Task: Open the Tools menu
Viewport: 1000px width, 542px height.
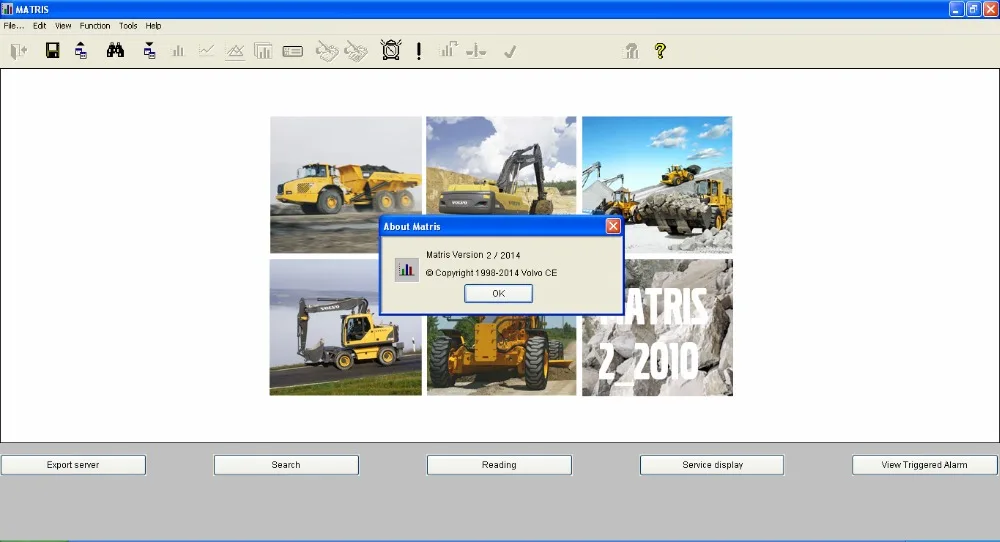Action: (128, 26)
